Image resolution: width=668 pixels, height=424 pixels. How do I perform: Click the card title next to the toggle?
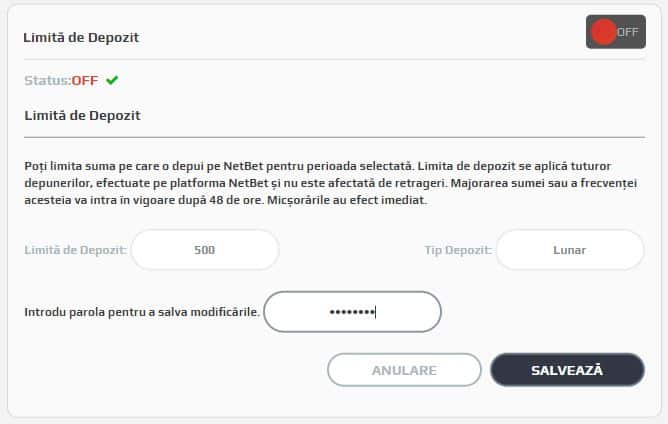pyautogui.click(x=81, y=38)
